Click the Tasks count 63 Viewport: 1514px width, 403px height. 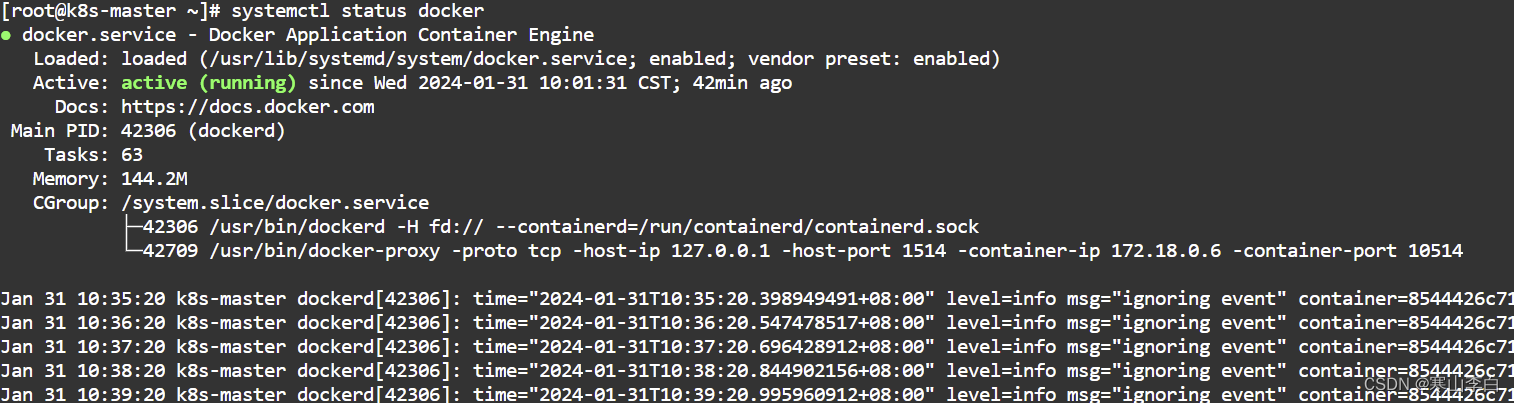point(132,154)
